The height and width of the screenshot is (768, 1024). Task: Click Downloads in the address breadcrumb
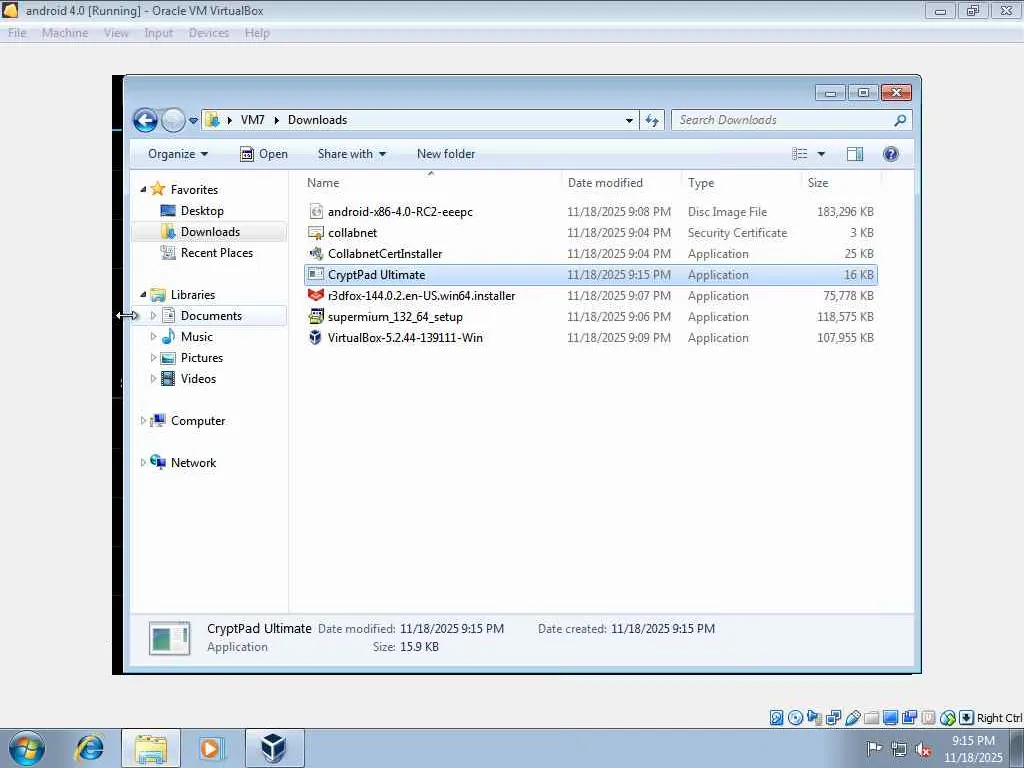click(x=317, y=120)
